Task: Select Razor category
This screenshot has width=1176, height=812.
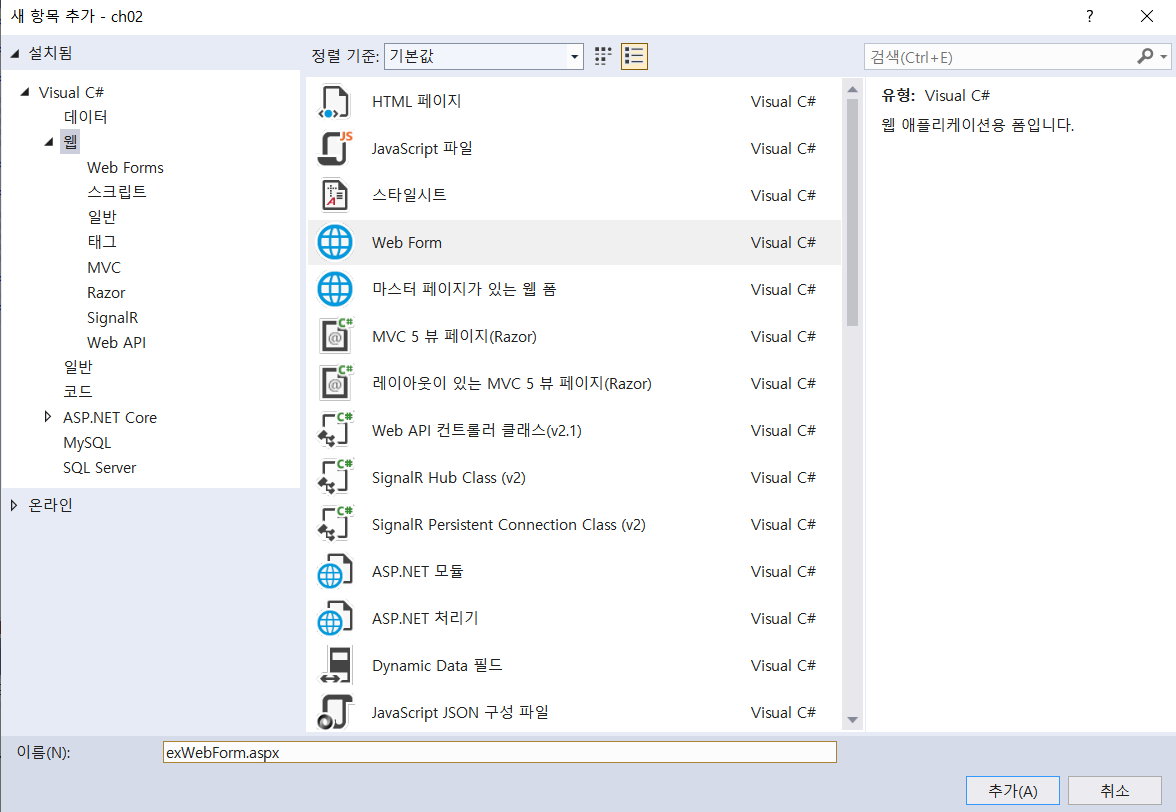Action: (x=106, y=292)
